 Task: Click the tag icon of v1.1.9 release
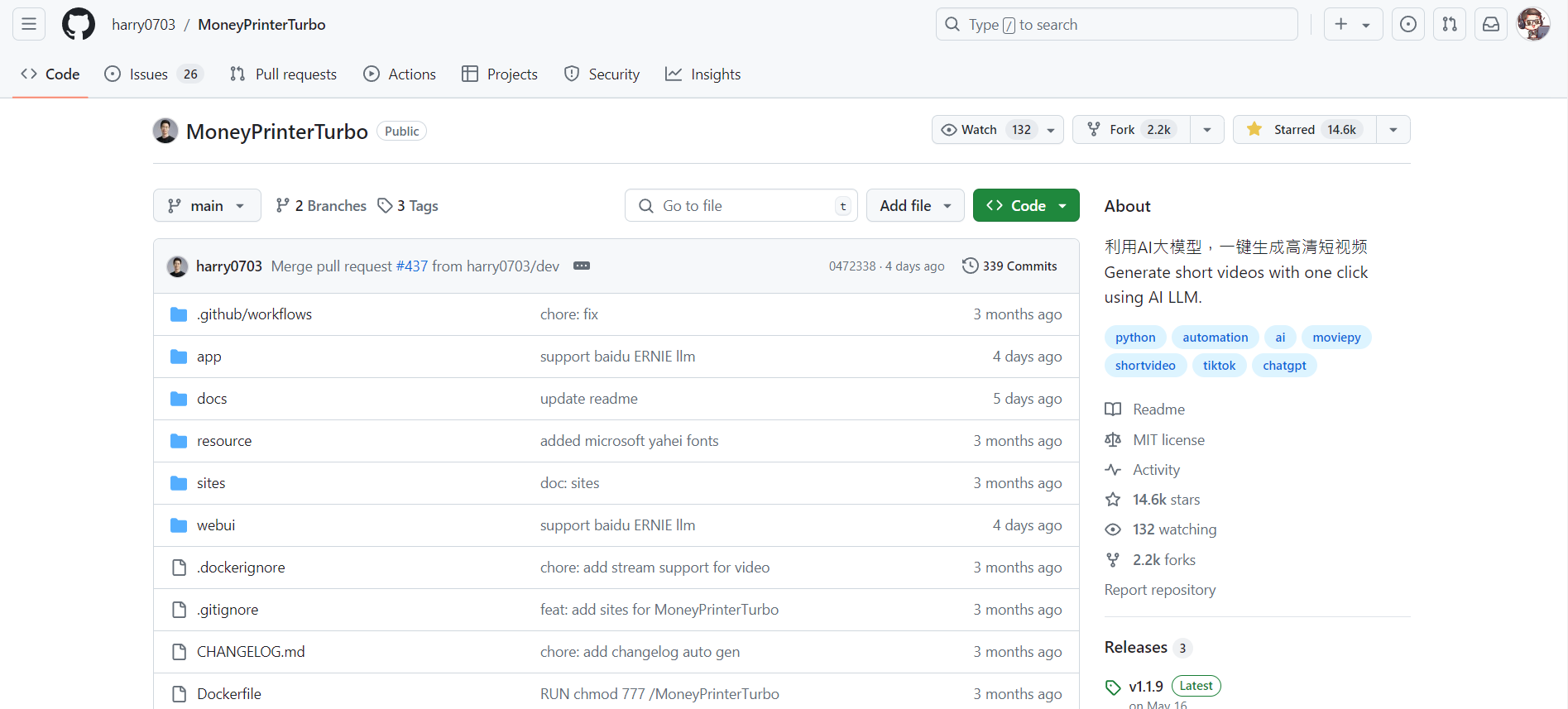(x=1113, y=687)
